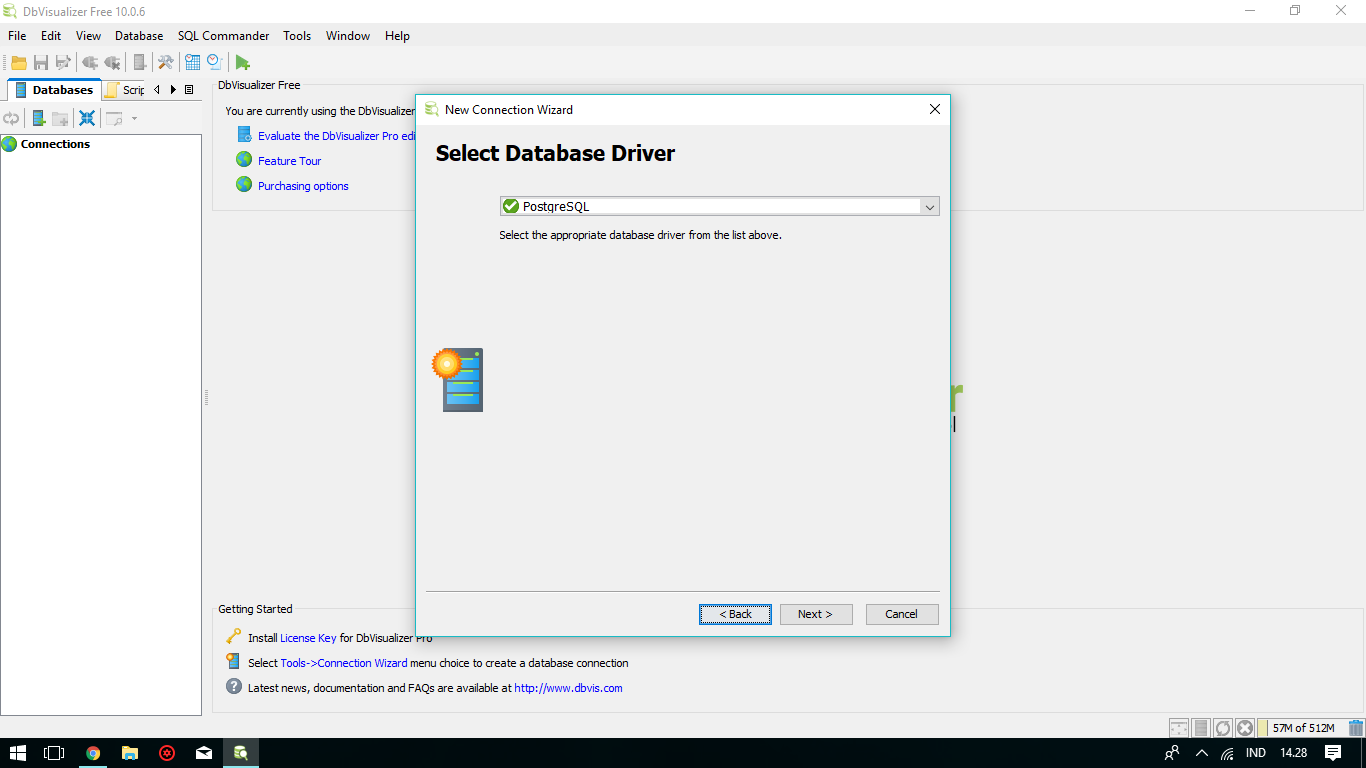Open File Explorer from the taskbar
Viewport: 1366px width, 768px height.
(x=130, y=753)
